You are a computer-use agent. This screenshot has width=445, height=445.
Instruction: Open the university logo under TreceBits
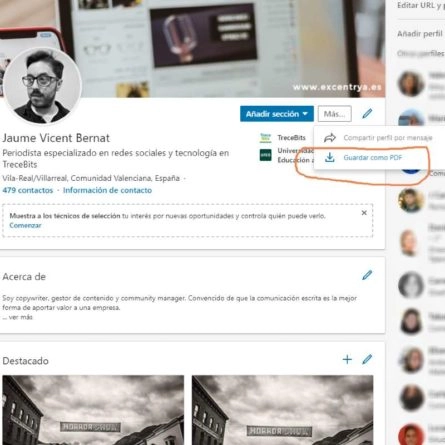(266, 155)
